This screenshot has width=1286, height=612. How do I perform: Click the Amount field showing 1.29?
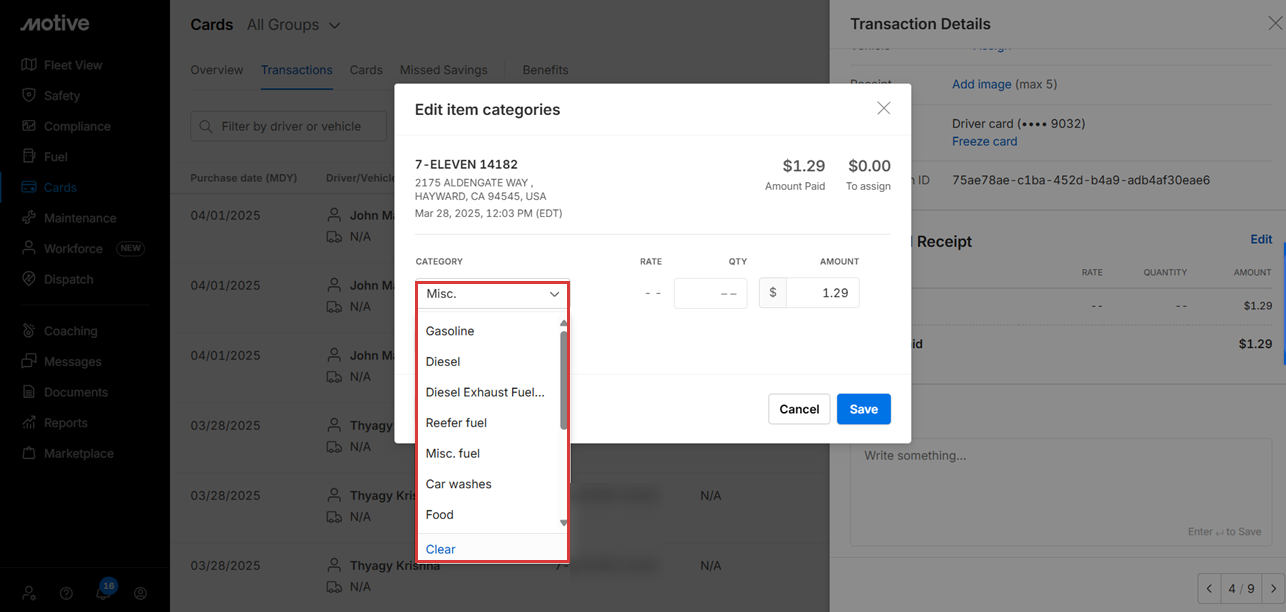pyautogui.click(x=822, y=293)
